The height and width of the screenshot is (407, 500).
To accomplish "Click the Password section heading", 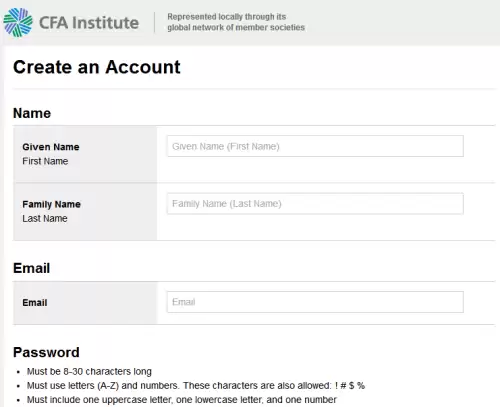I will point(46,352).
